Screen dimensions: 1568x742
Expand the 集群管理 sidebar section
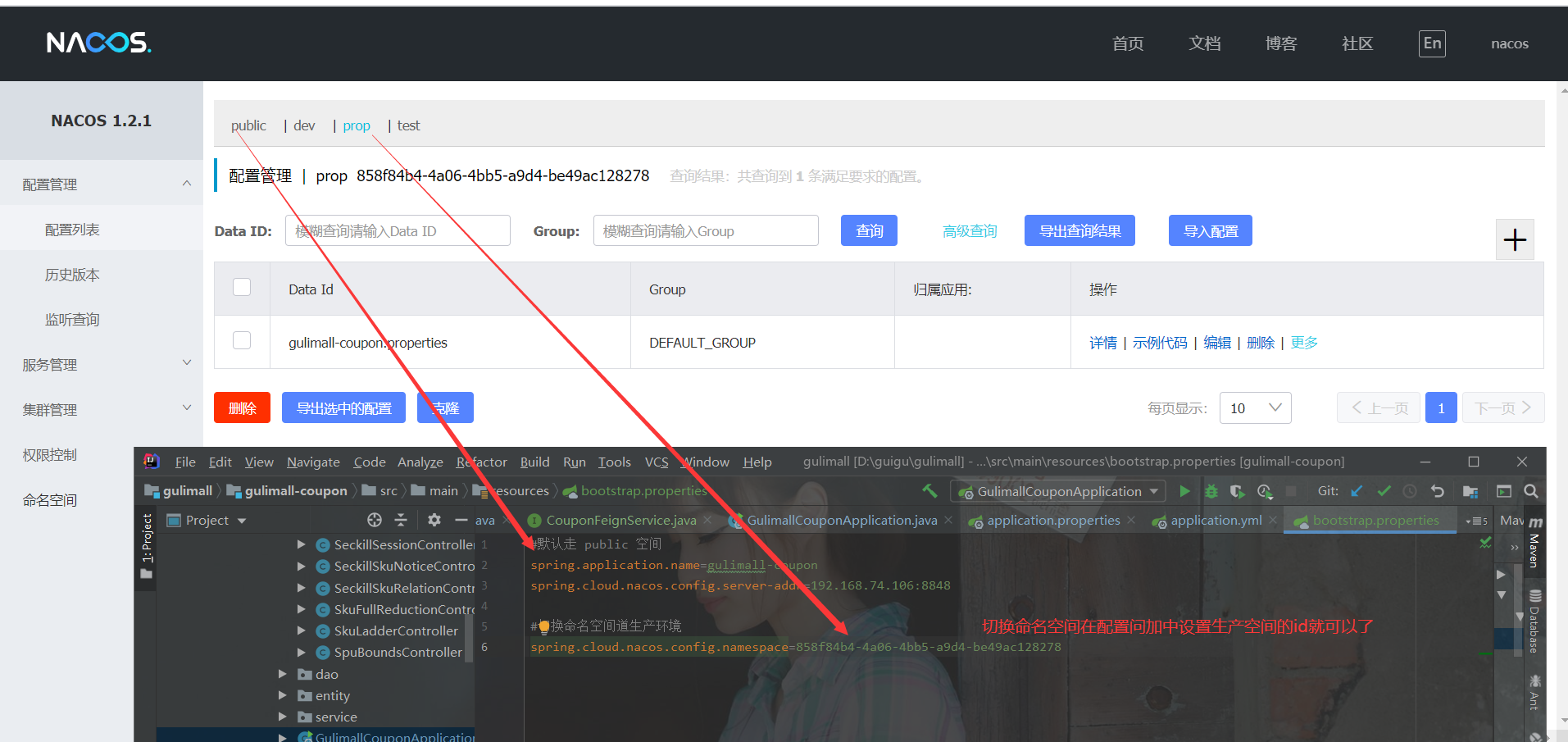187,407
